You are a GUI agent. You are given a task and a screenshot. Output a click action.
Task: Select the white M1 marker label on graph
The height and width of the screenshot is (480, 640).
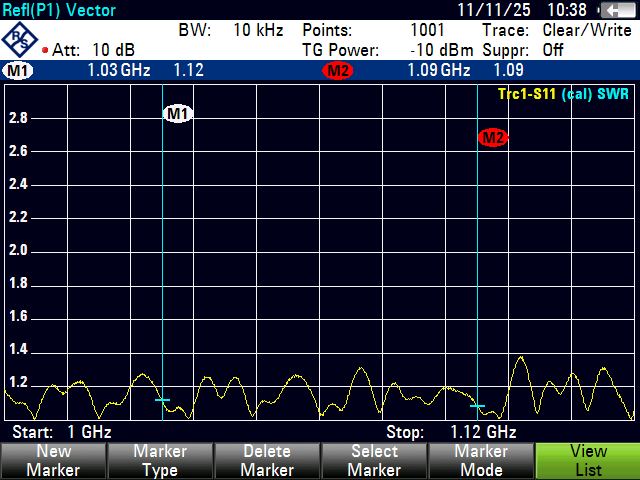pyautogui.click(x=178, y=113)
